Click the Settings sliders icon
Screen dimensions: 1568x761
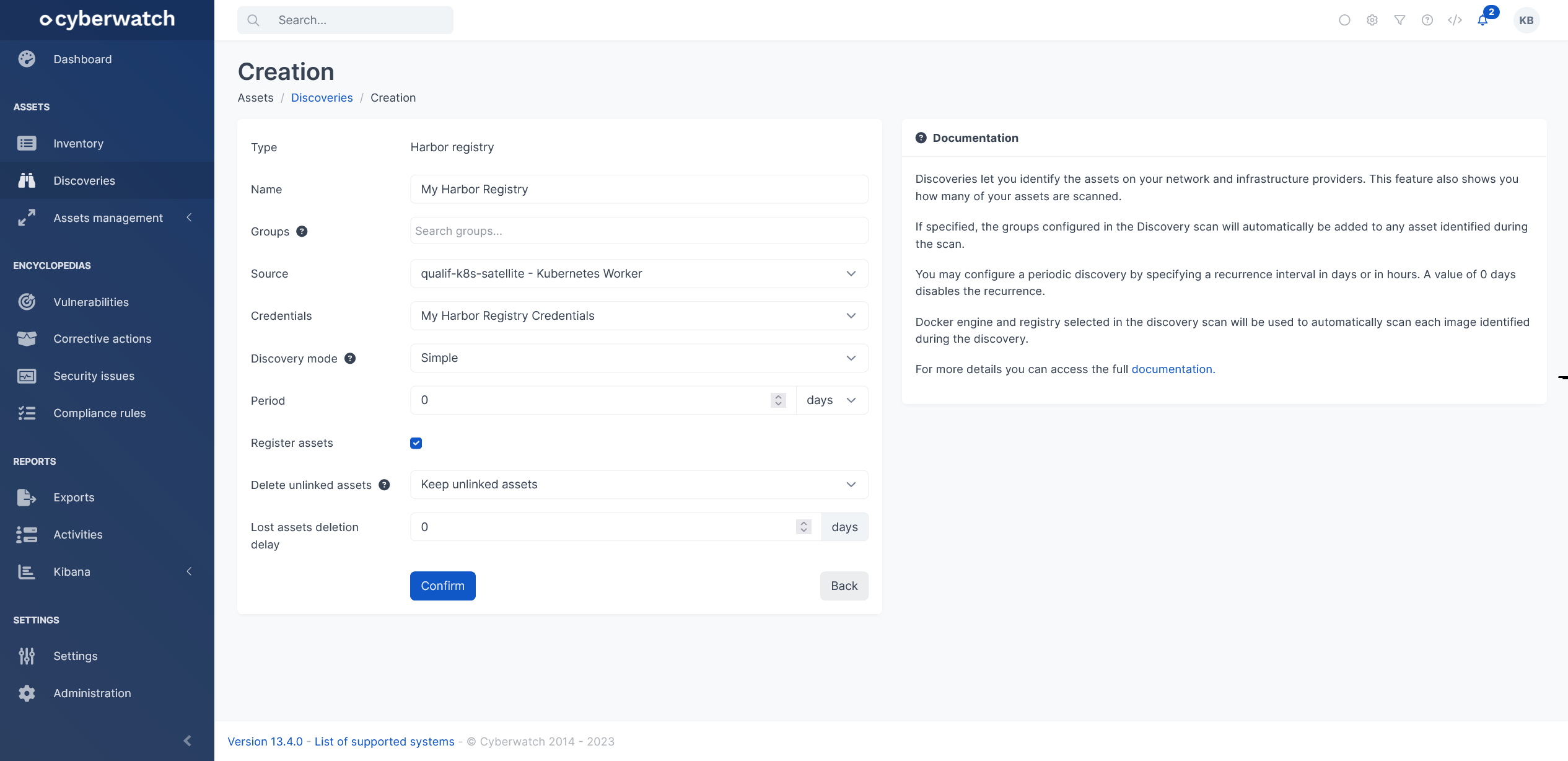click(x=27, y=656)
